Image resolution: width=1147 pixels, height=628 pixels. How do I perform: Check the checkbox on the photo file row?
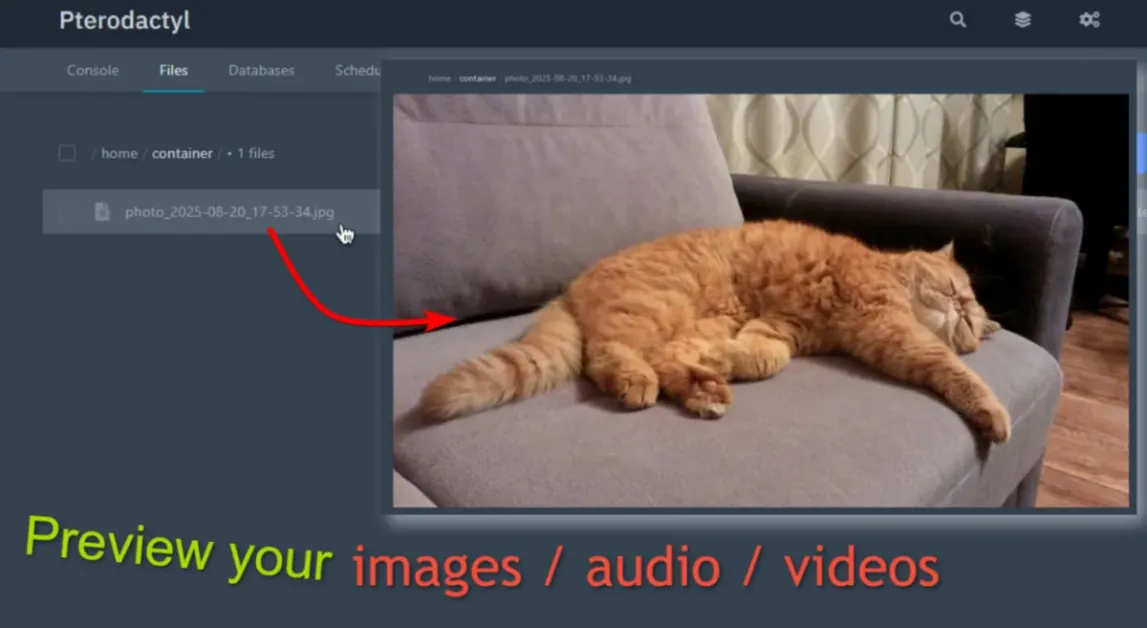click(68, 212)
